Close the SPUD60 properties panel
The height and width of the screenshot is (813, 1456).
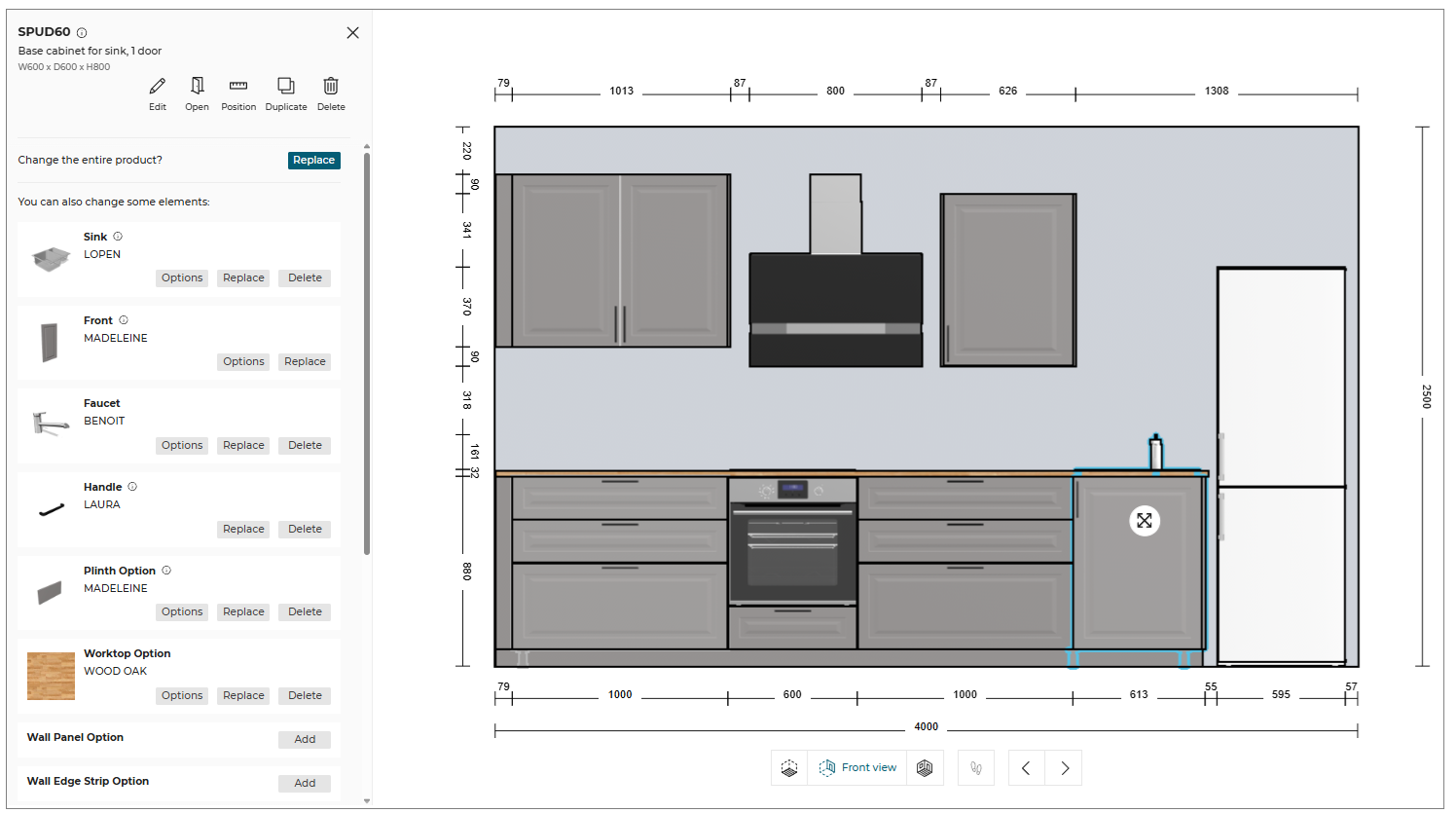352,33
